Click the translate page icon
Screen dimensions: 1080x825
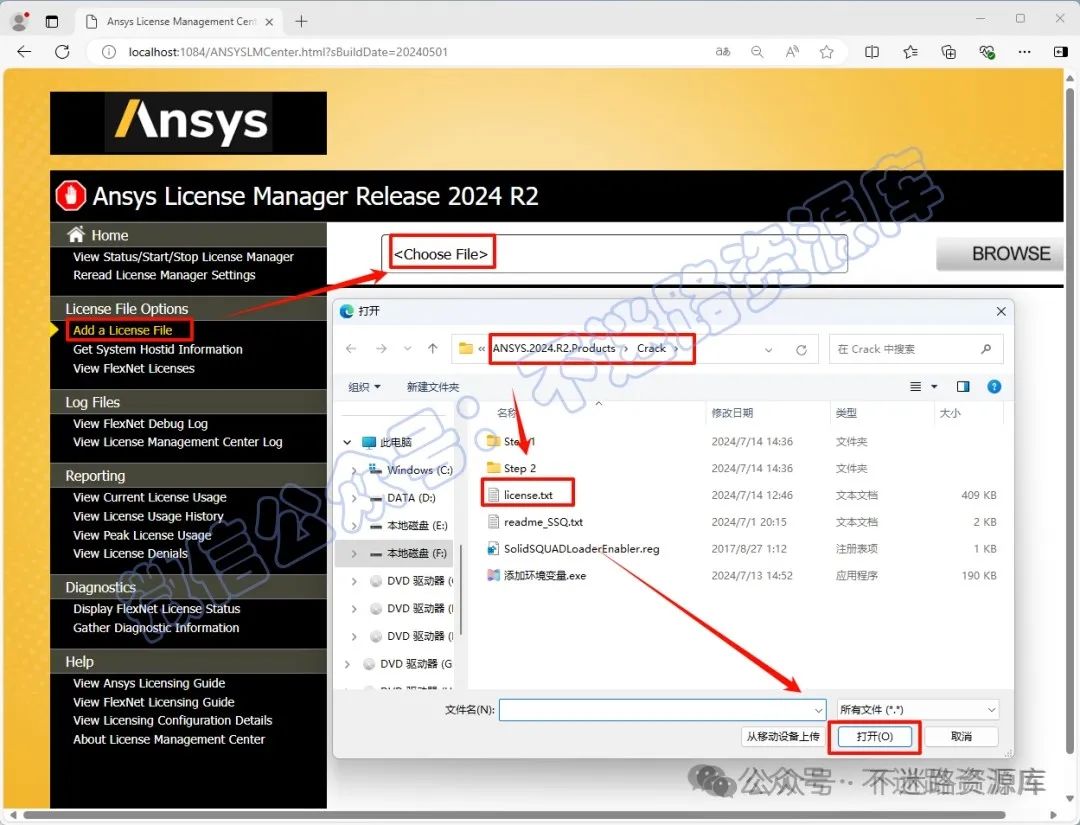pos(723,52)
